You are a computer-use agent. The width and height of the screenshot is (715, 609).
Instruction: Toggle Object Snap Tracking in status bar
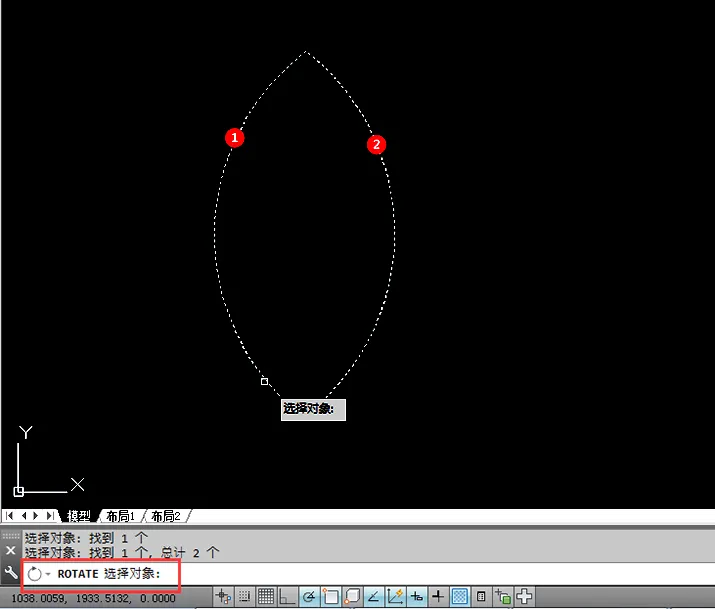coord(373,596)
